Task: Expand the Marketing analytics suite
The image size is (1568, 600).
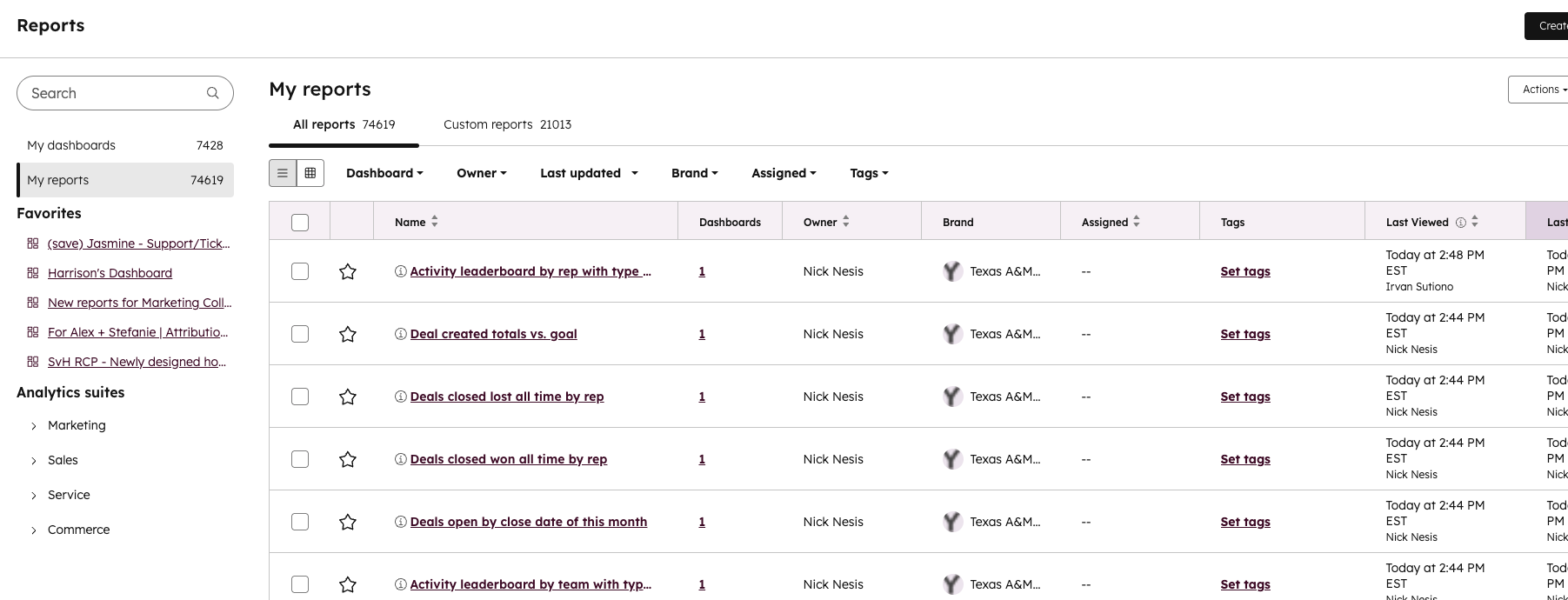Action: click(x=34, y=425)
